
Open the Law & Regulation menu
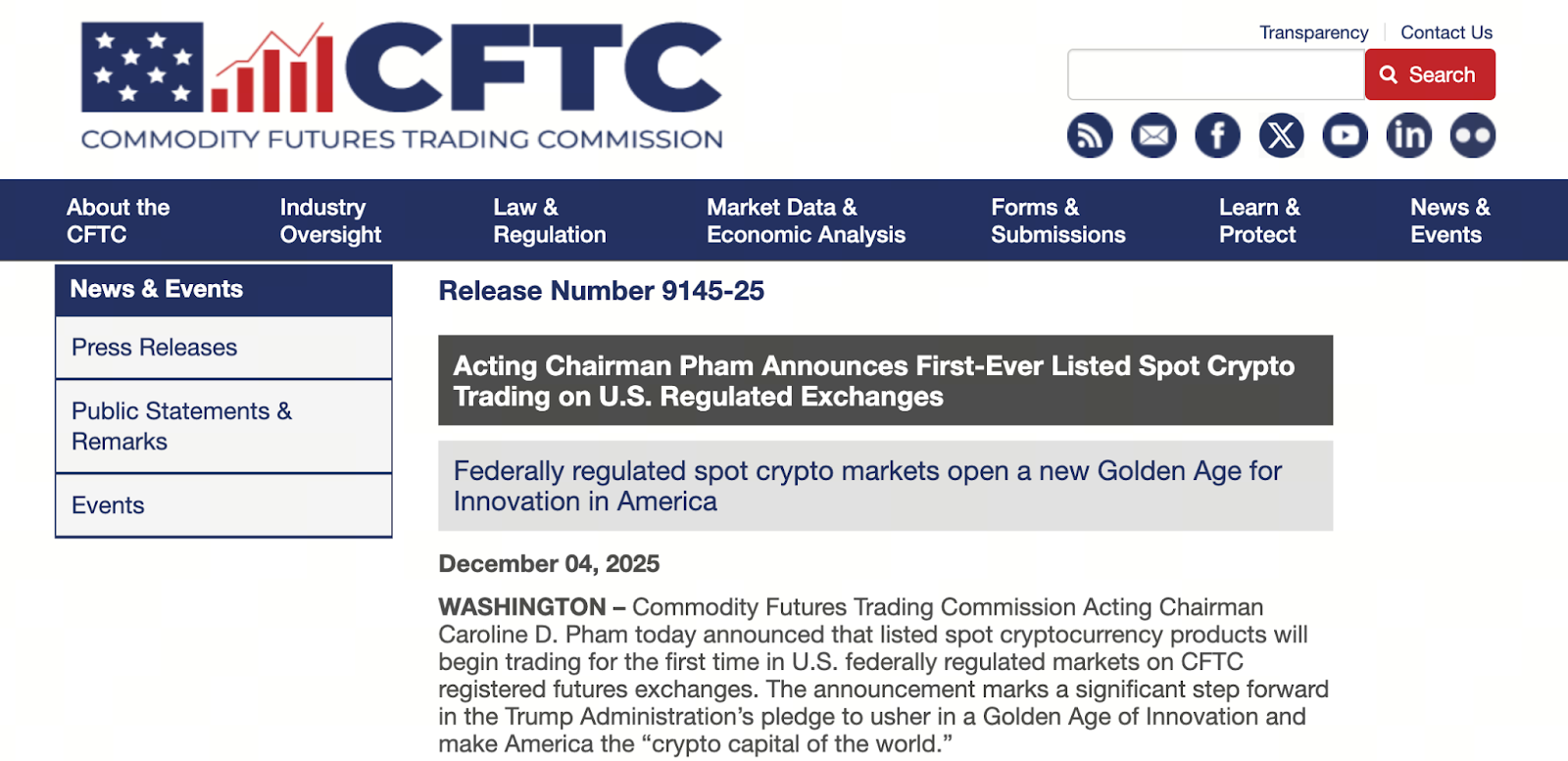pos(549,220)
